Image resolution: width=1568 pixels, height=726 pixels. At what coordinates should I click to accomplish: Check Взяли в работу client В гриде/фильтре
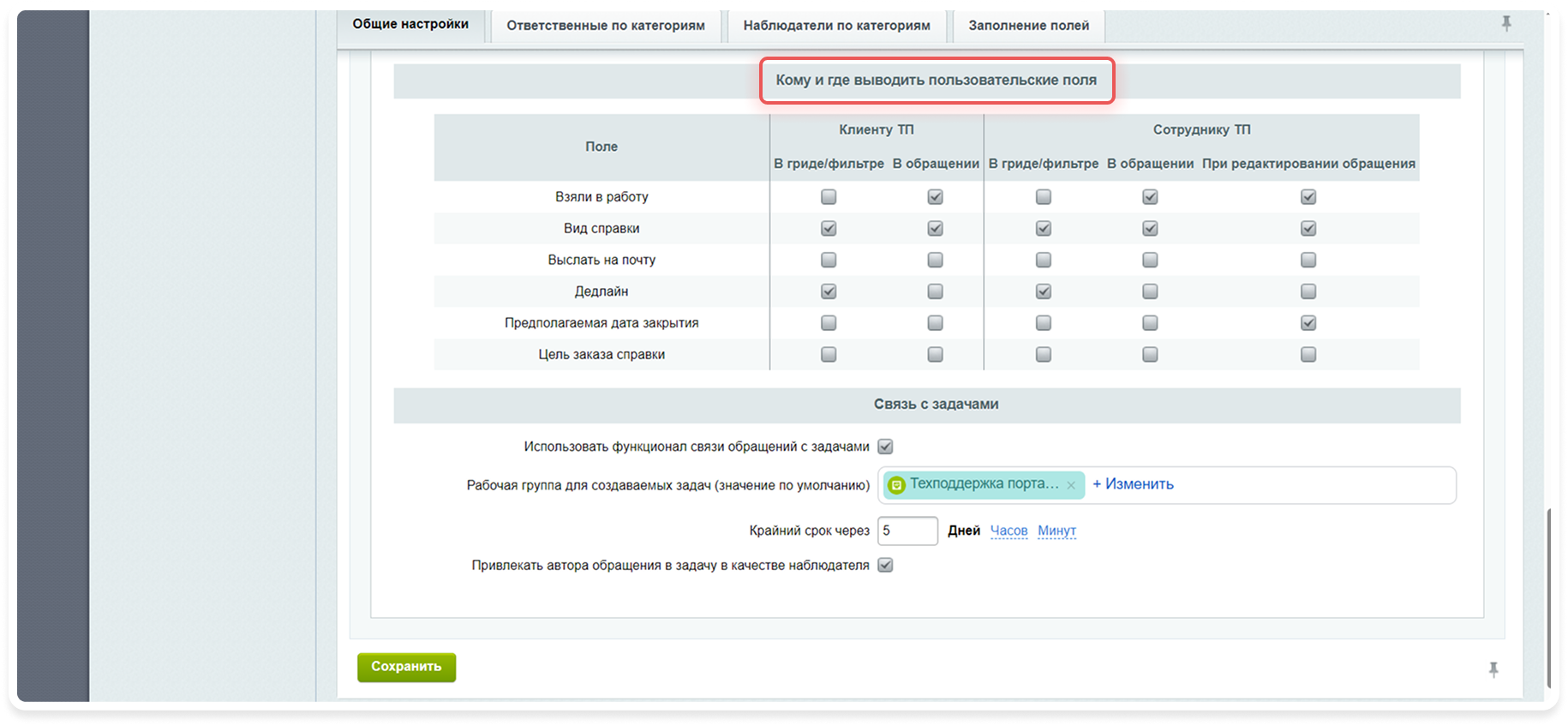click(829, 197)
